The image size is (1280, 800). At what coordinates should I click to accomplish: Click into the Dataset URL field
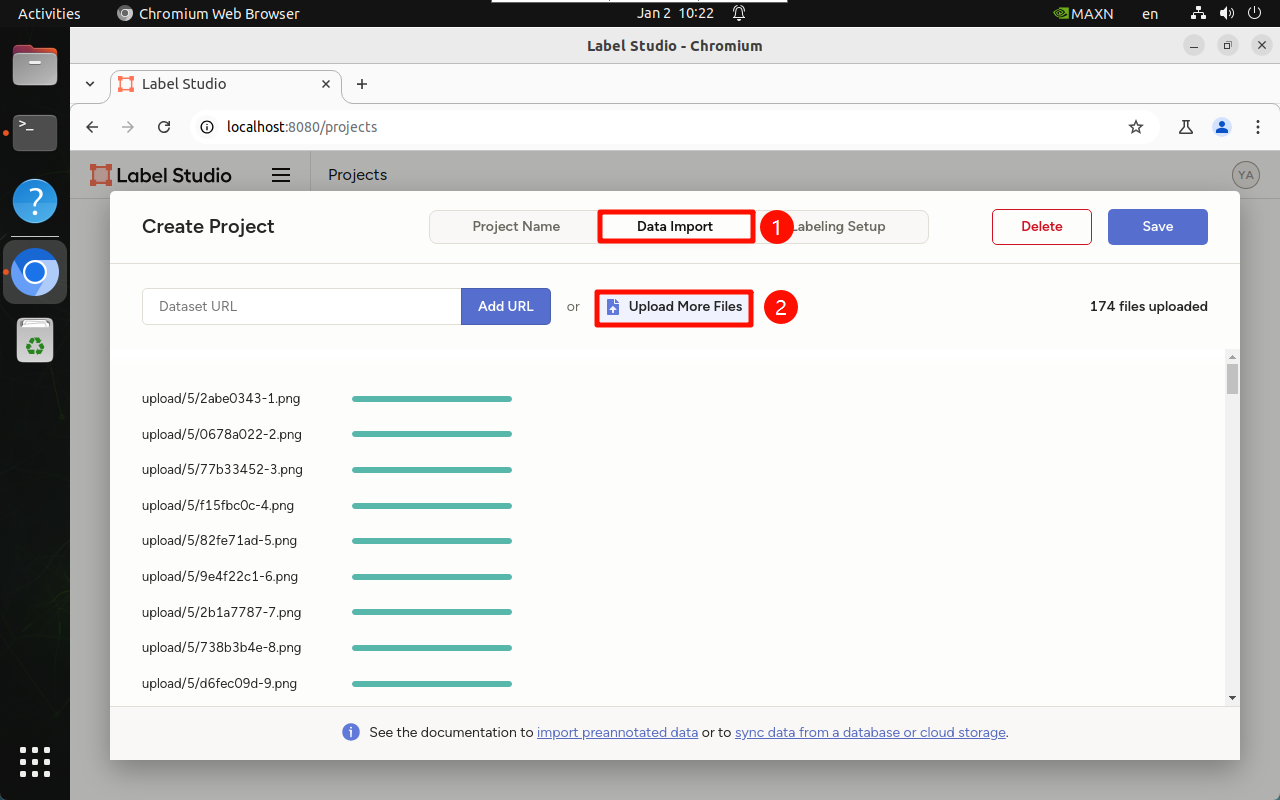[301, 307]
